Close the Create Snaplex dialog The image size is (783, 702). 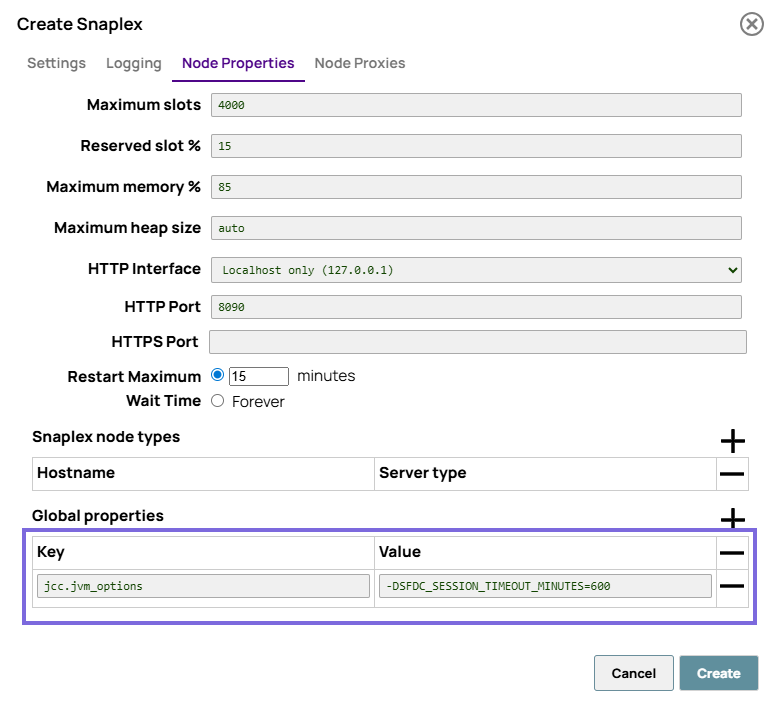pos(752,24)
